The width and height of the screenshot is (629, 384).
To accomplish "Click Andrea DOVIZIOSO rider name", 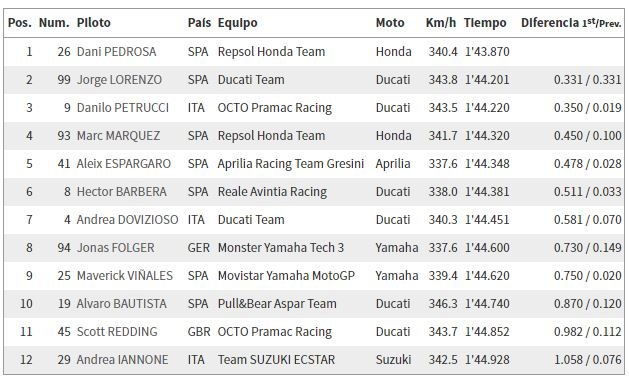I will click(128, 220).
